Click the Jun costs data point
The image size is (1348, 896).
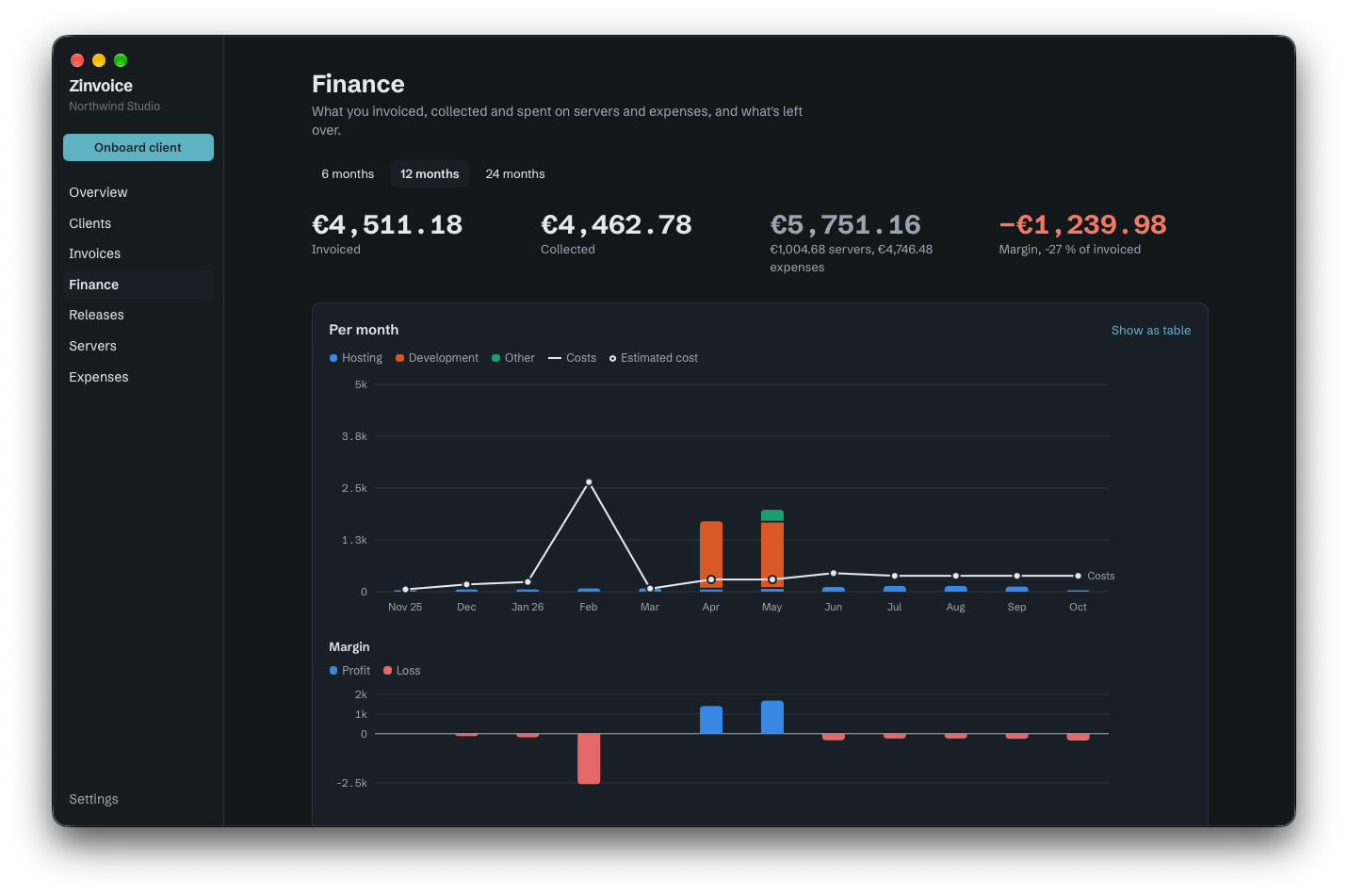834,573
